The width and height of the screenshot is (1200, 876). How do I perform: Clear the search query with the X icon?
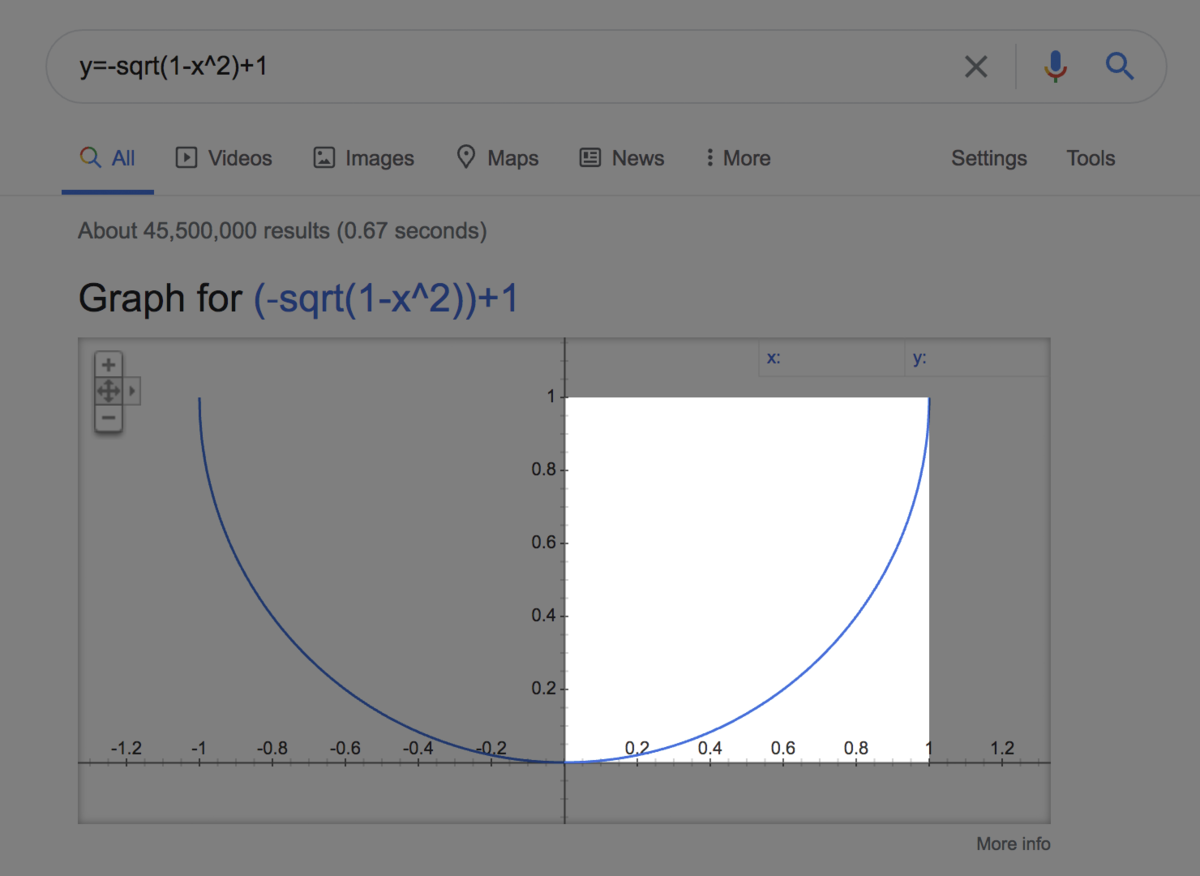[975, 67]
